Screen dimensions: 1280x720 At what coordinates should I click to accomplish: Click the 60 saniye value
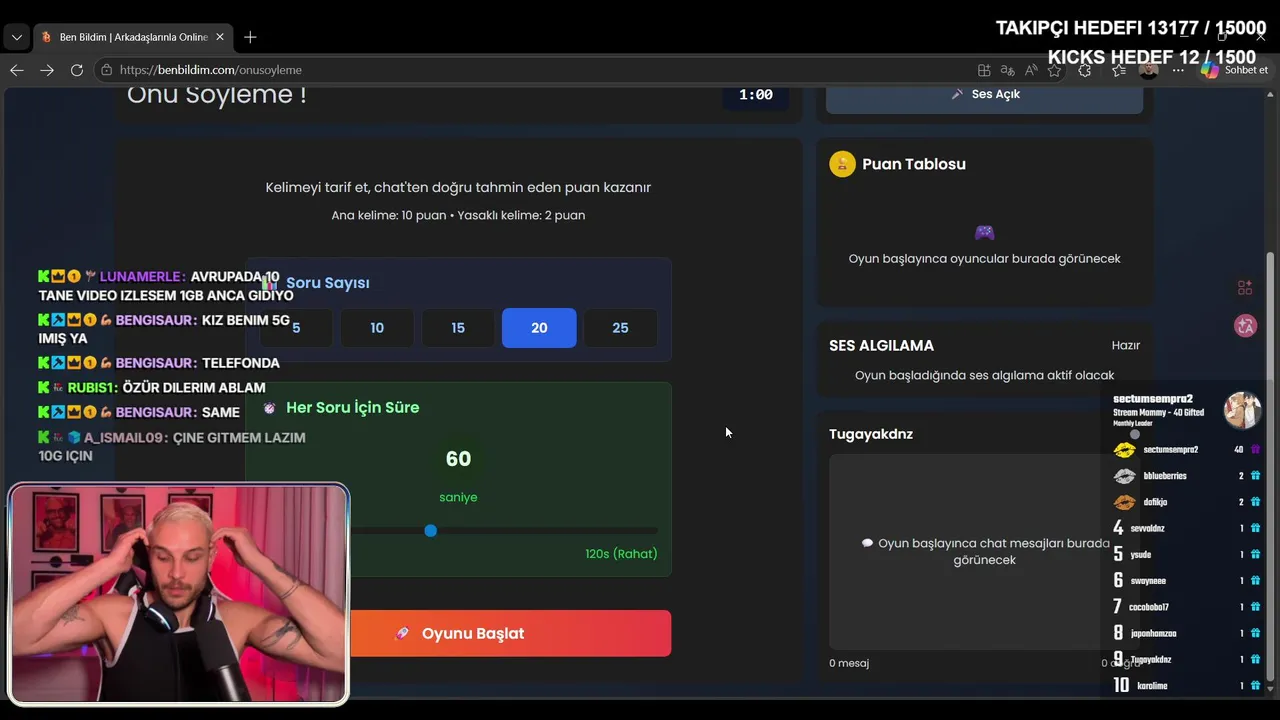pos(458,459)
